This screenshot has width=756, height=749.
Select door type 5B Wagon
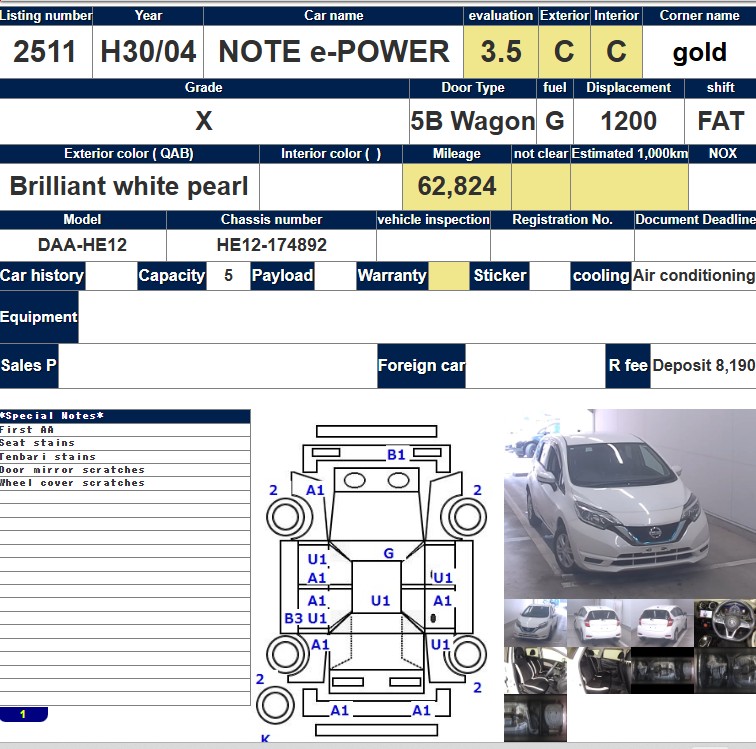tap(472, 121)
